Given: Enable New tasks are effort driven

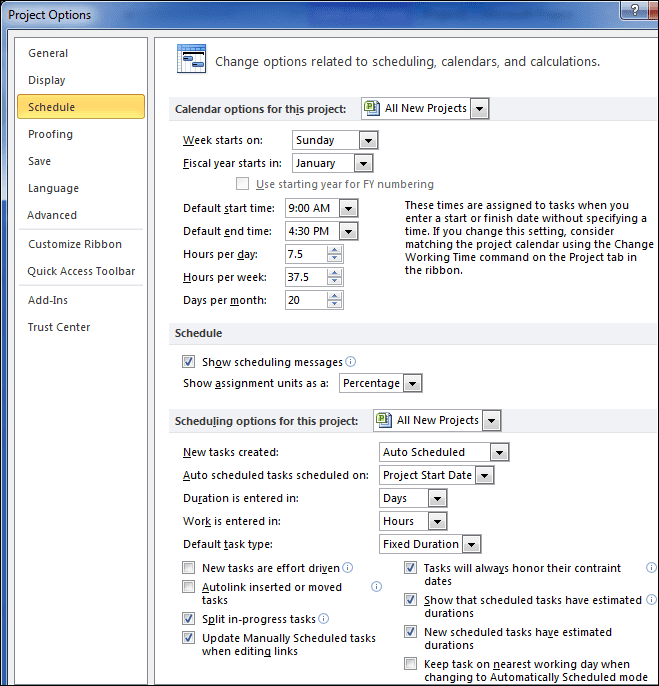Looking at the screenshot, I should click(x=189, y=568).
